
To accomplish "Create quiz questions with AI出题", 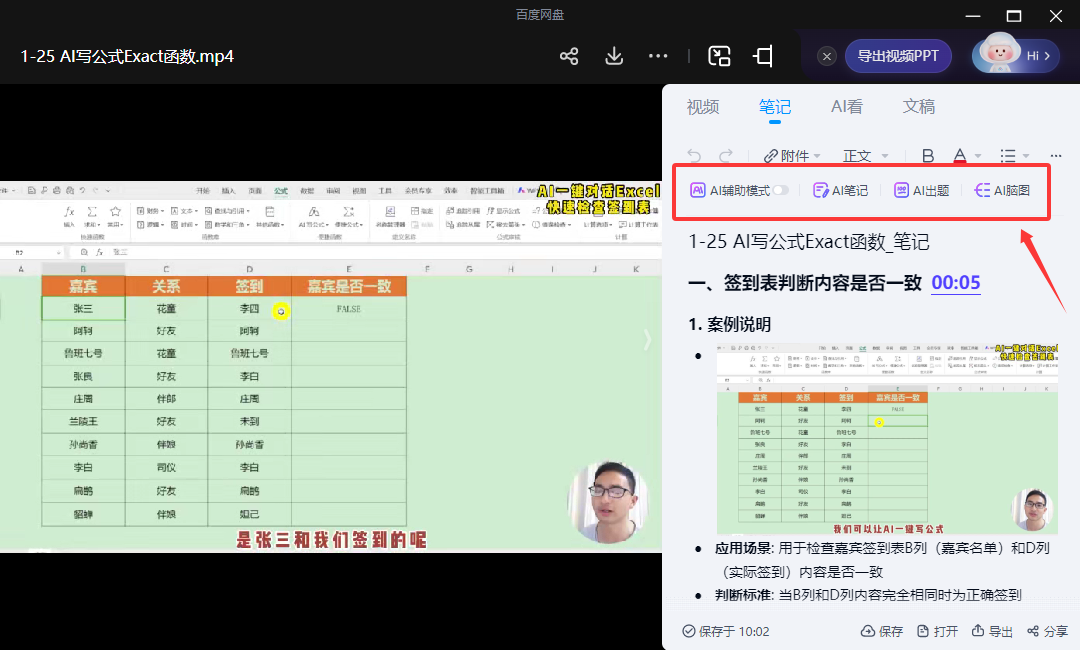I will tap(921, 189).
